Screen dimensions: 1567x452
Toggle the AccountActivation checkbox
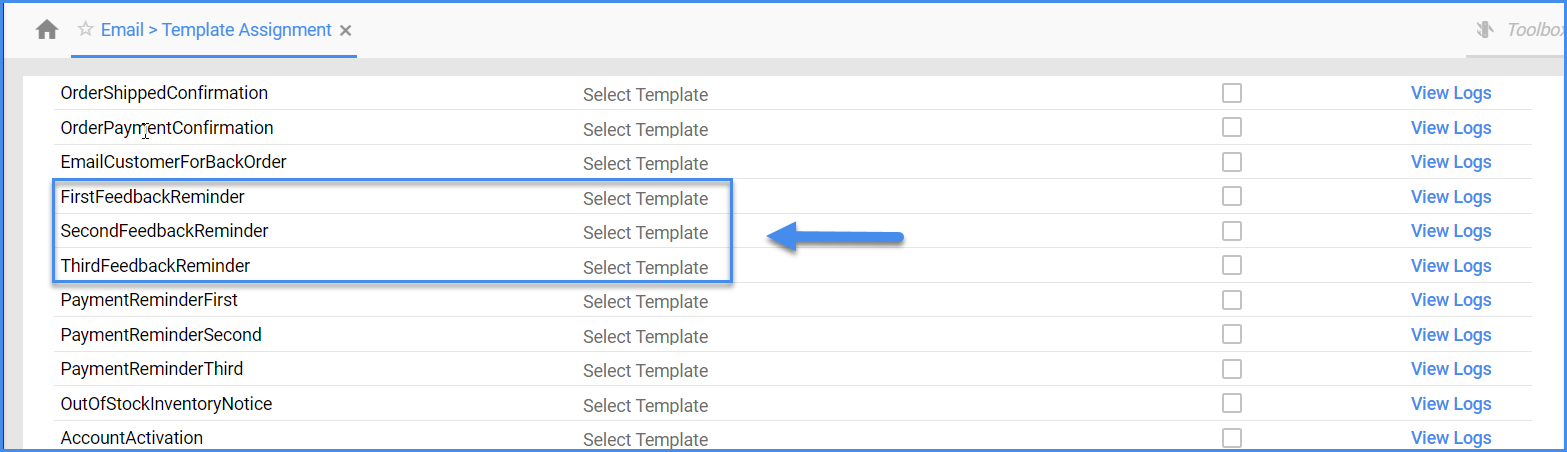1232,438
